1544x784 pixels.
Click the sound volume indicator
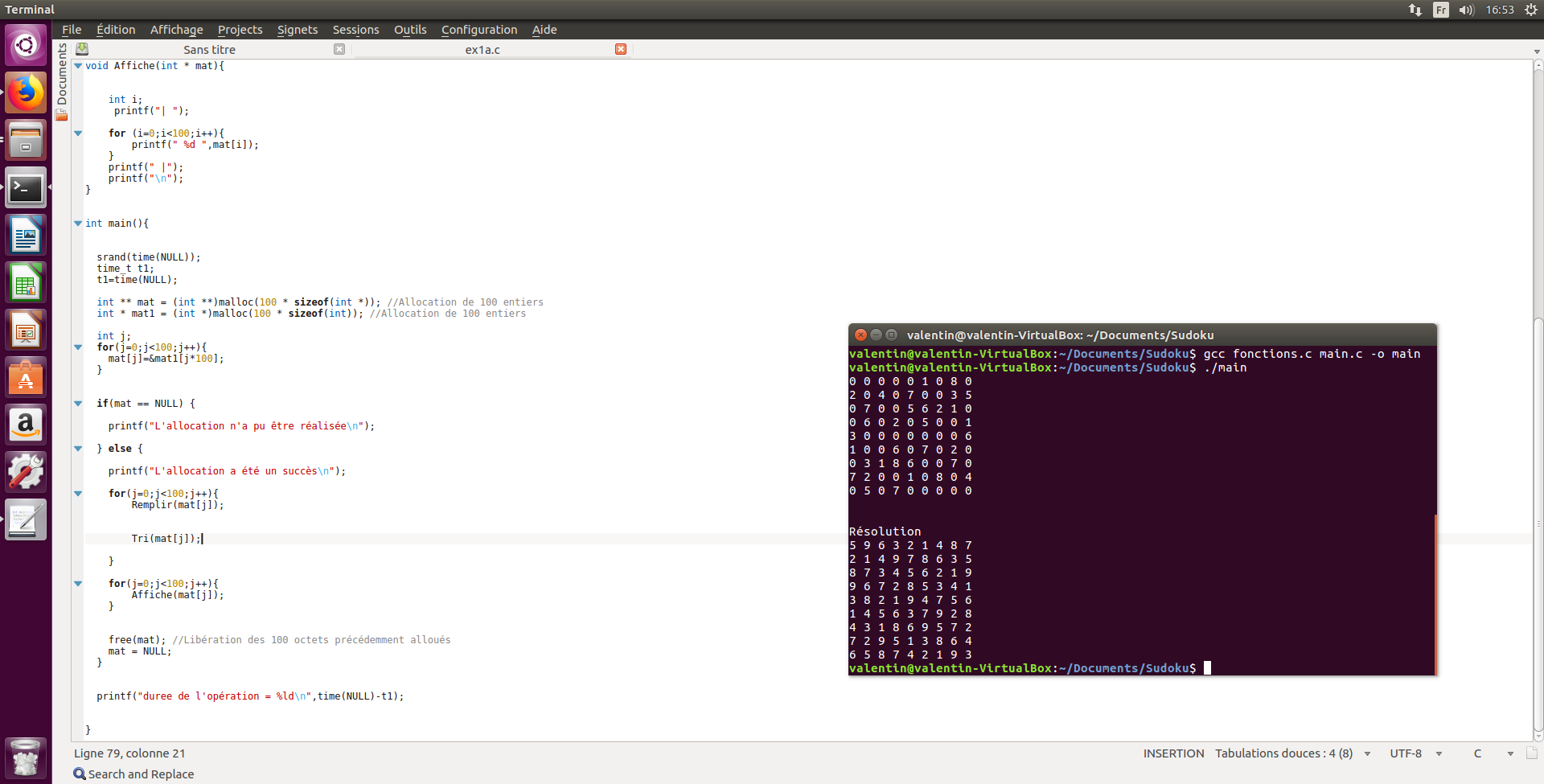pyautogui.click(x=1466, y=10)
